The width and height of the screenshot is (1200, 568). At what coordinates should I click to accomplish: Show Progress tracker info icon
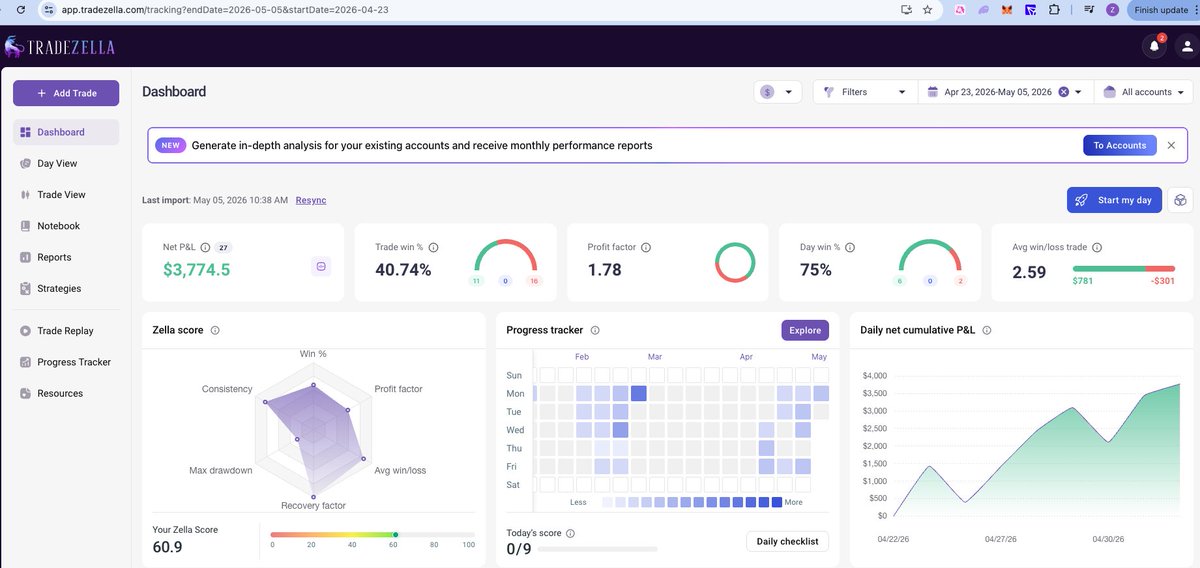click(x=595, y=330)
